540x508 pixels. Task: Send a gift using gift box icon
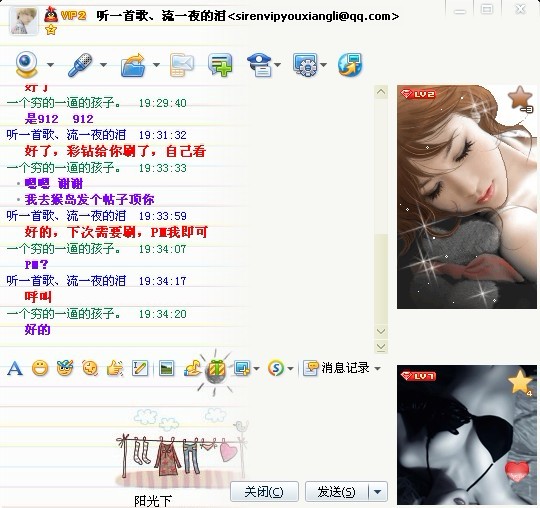(216, 370)
